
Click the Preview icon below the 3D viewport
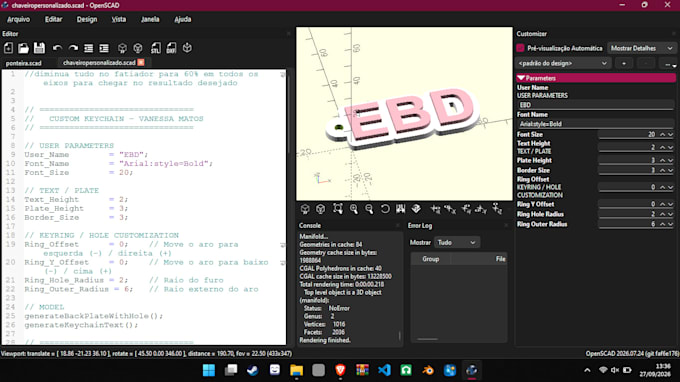pos(305,209)
